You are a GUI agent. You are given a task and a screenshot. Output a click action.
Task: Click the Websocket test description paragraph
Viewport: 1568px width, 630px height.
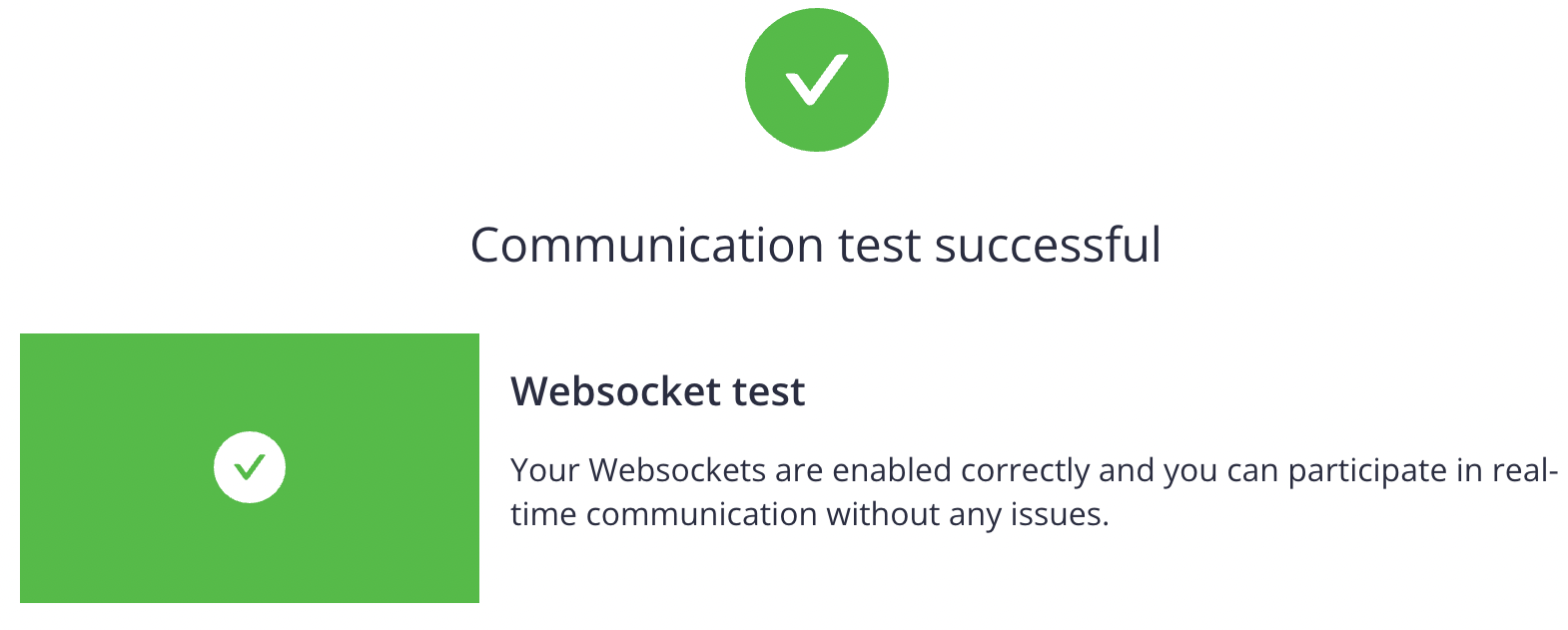[1034, 492]
